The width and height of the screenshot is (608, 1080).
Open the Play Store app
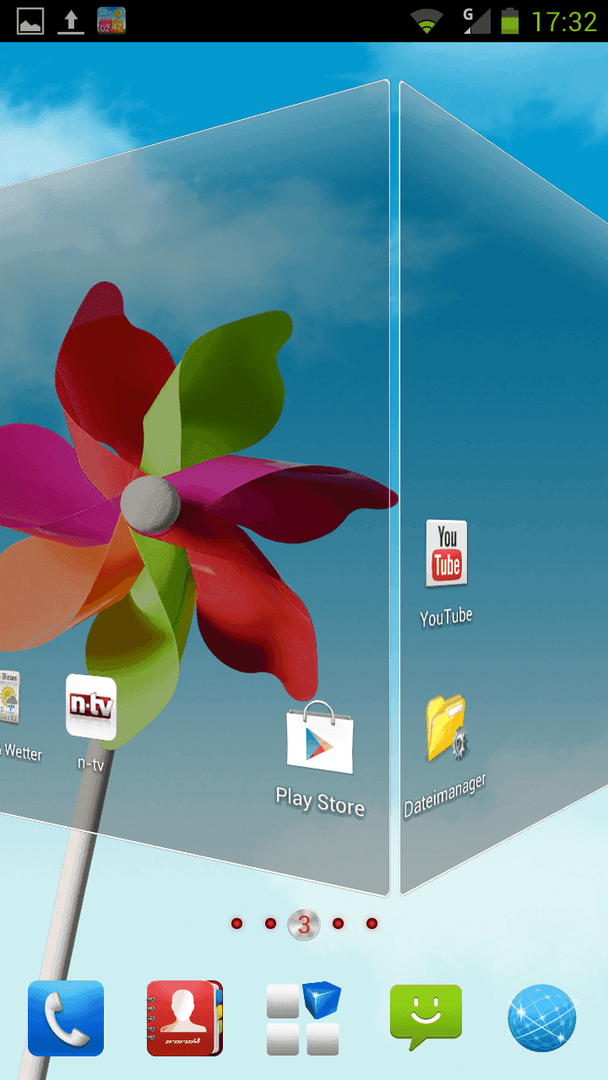(319, 738)
